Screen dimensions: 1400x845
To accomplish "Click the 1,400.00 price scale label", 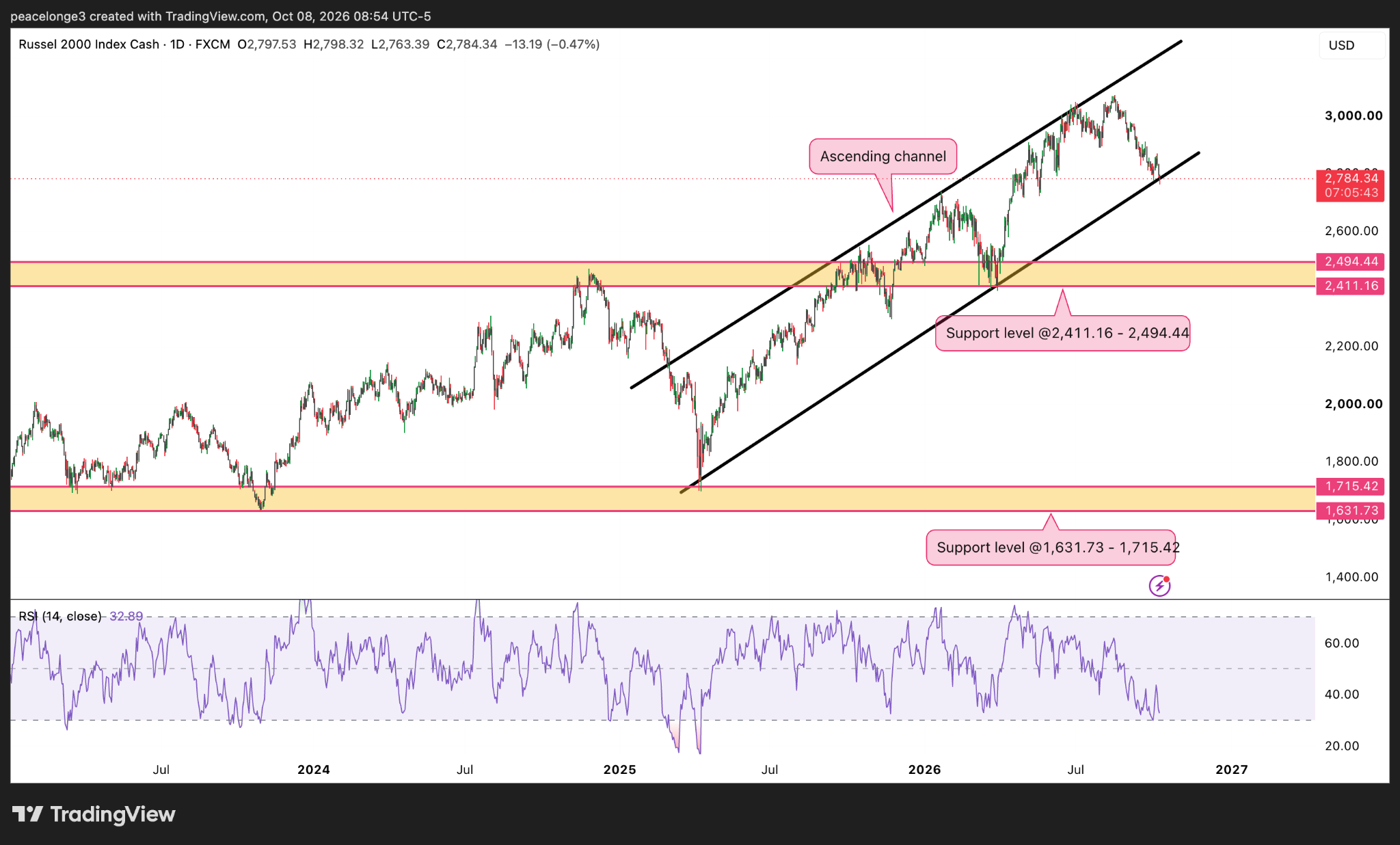I will point(1351,577).
